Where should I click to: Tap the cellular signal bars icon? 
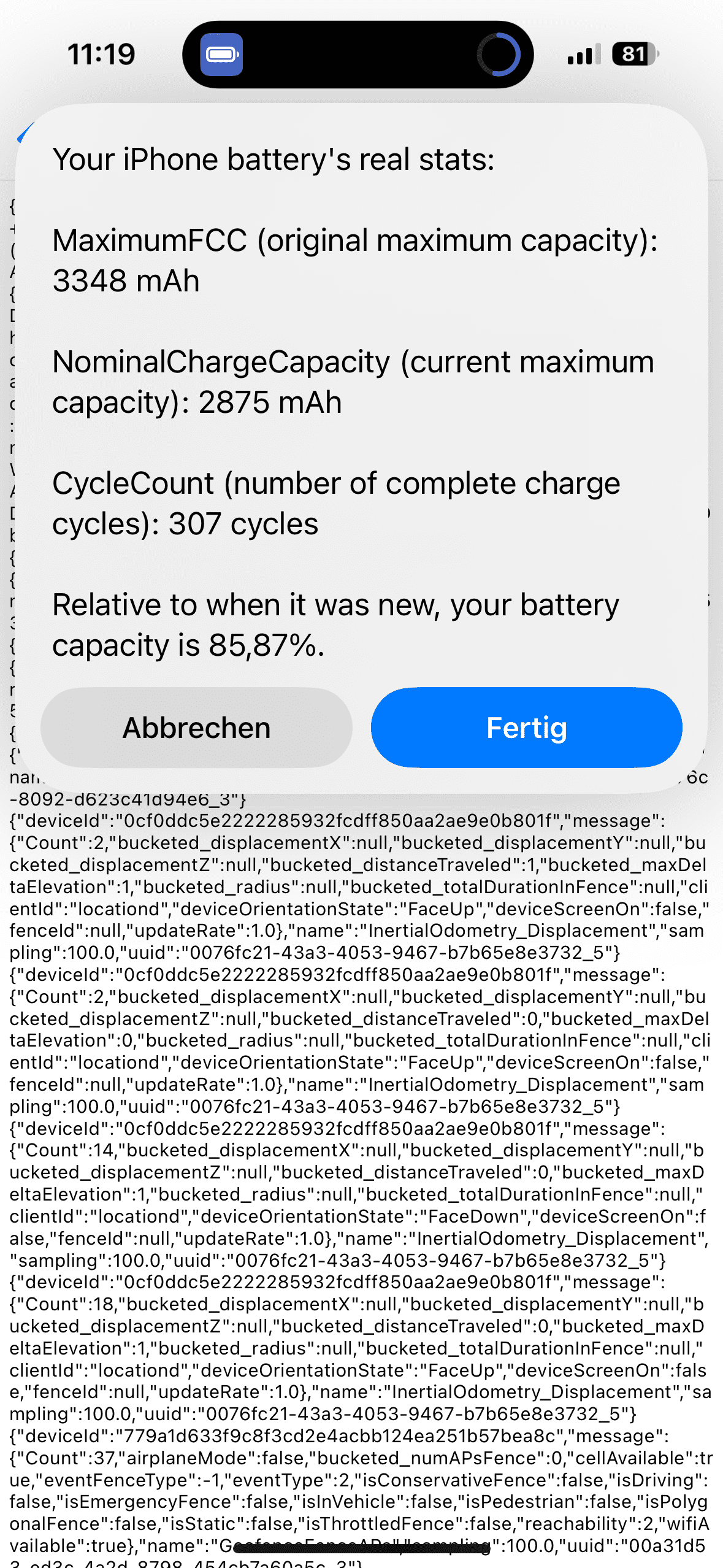pos(583,55)
